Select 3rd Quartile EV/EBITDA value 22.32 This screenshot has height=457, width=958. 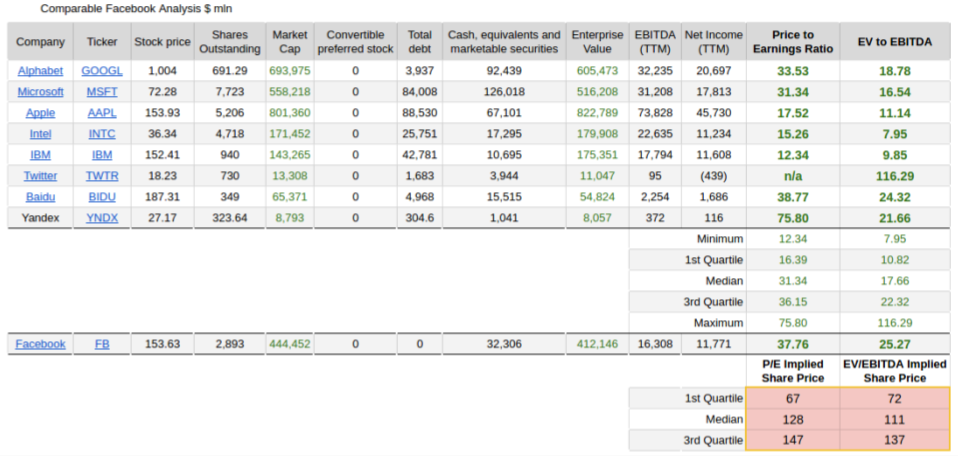point(895,302)
